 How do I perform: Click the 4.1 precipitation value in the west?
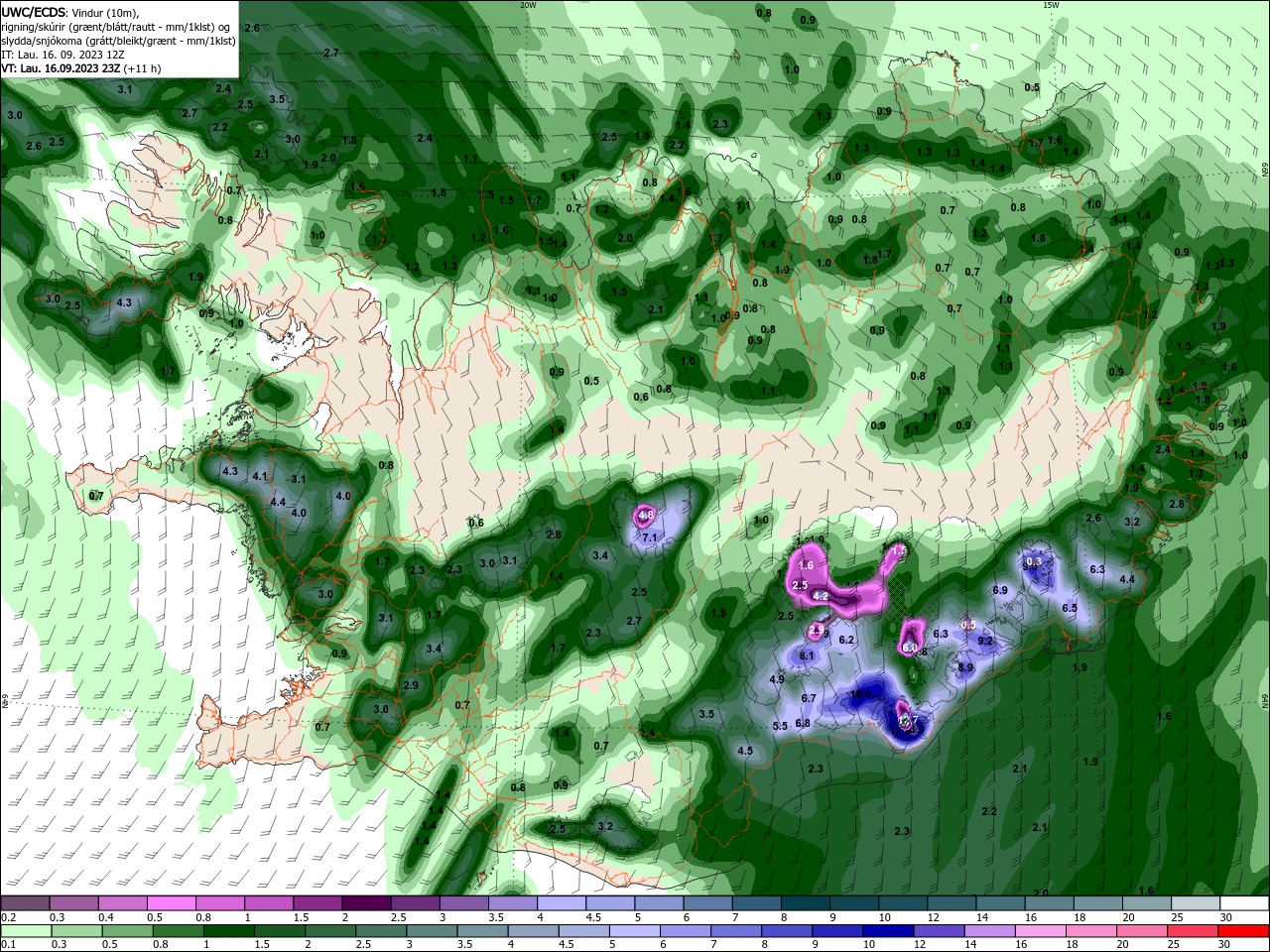point(260,476)
